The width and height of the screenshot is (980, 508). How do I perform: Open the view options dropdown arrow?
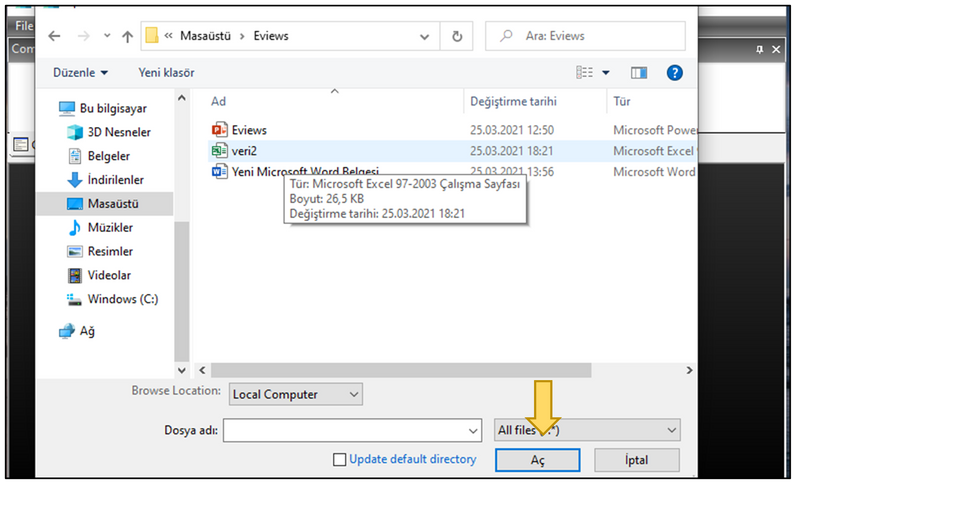606,72
